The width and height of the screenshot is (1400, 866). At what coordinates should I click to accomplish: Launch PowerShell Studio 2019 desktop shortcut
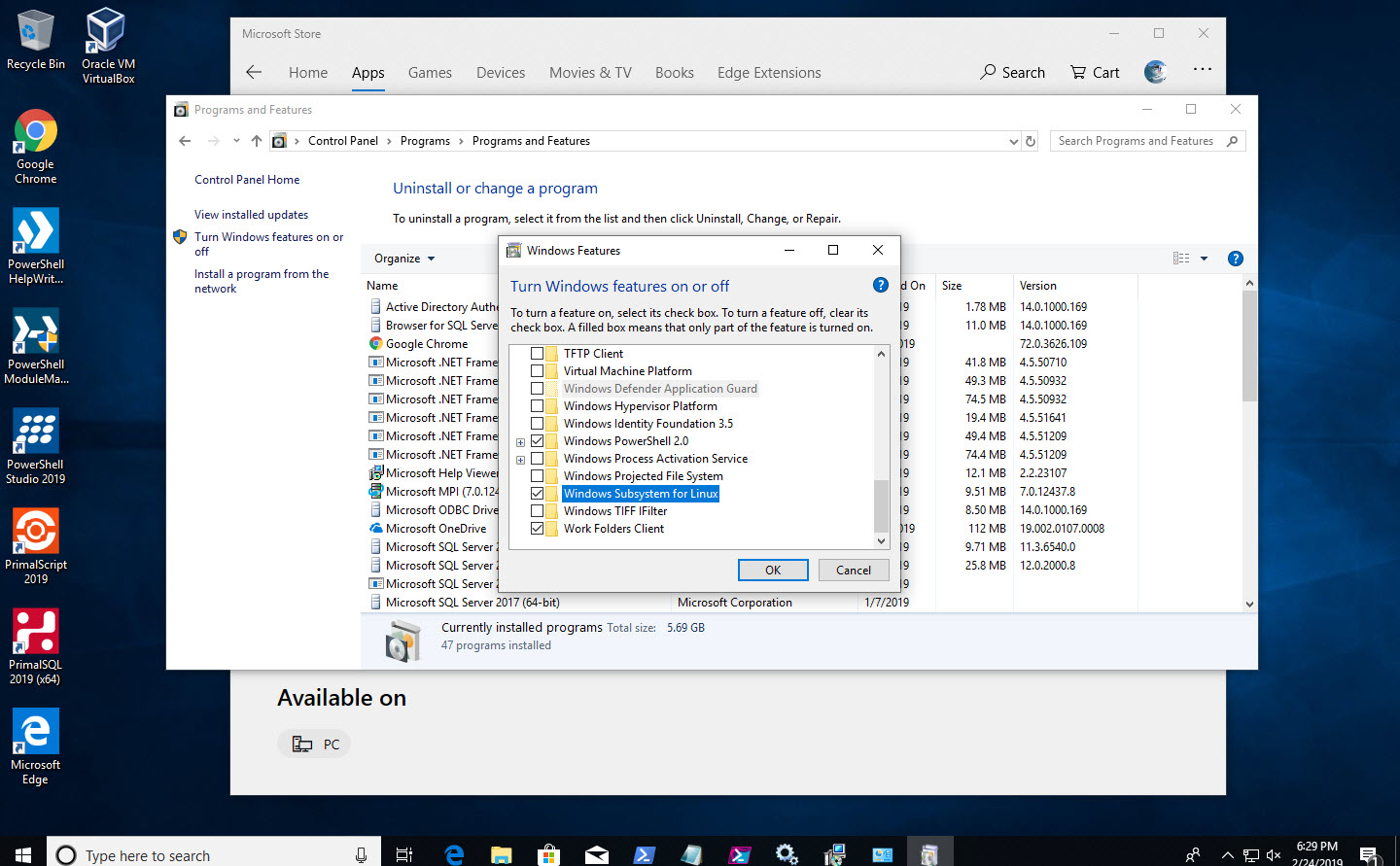36,446
